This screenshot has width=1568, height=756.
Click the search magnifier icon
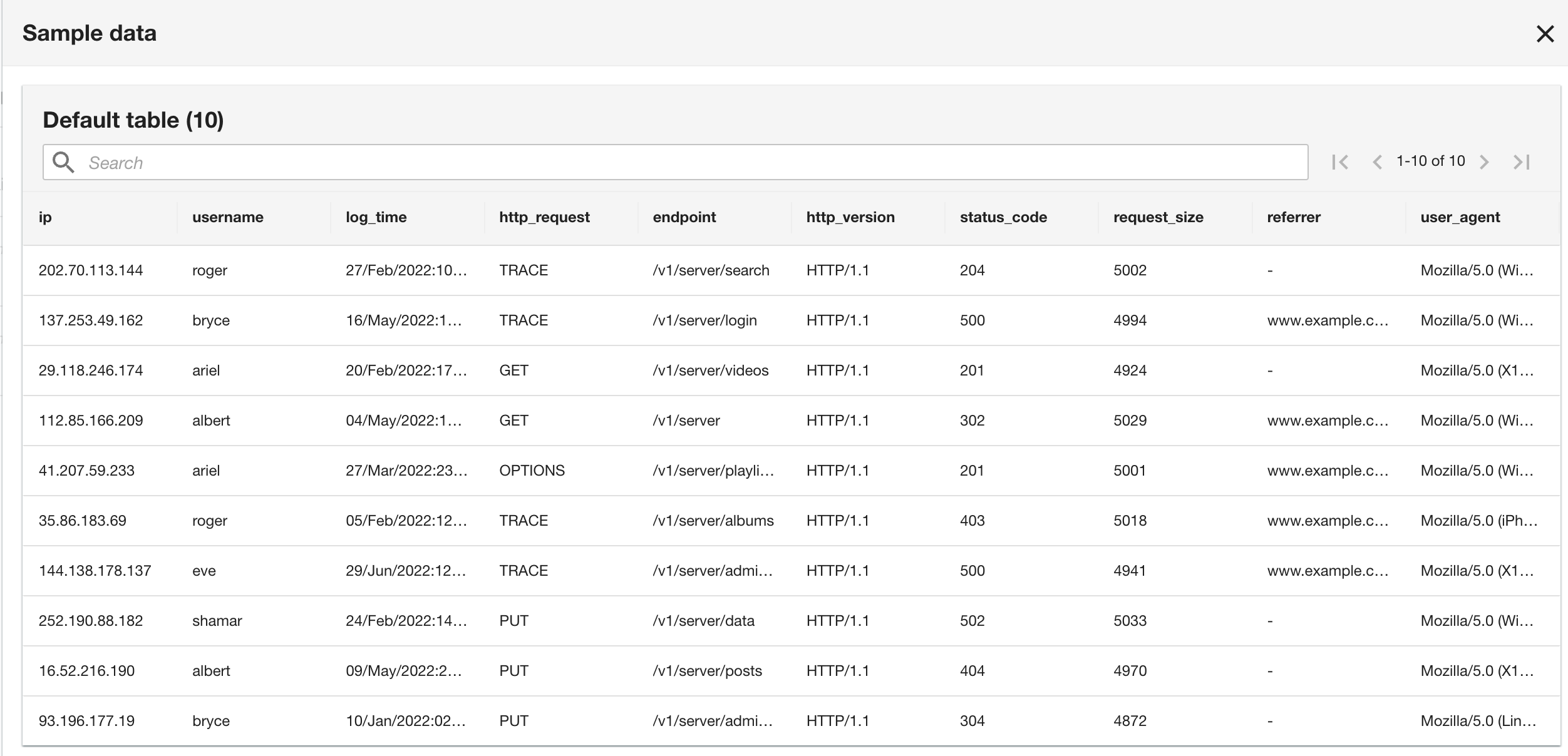pos(63,162)
